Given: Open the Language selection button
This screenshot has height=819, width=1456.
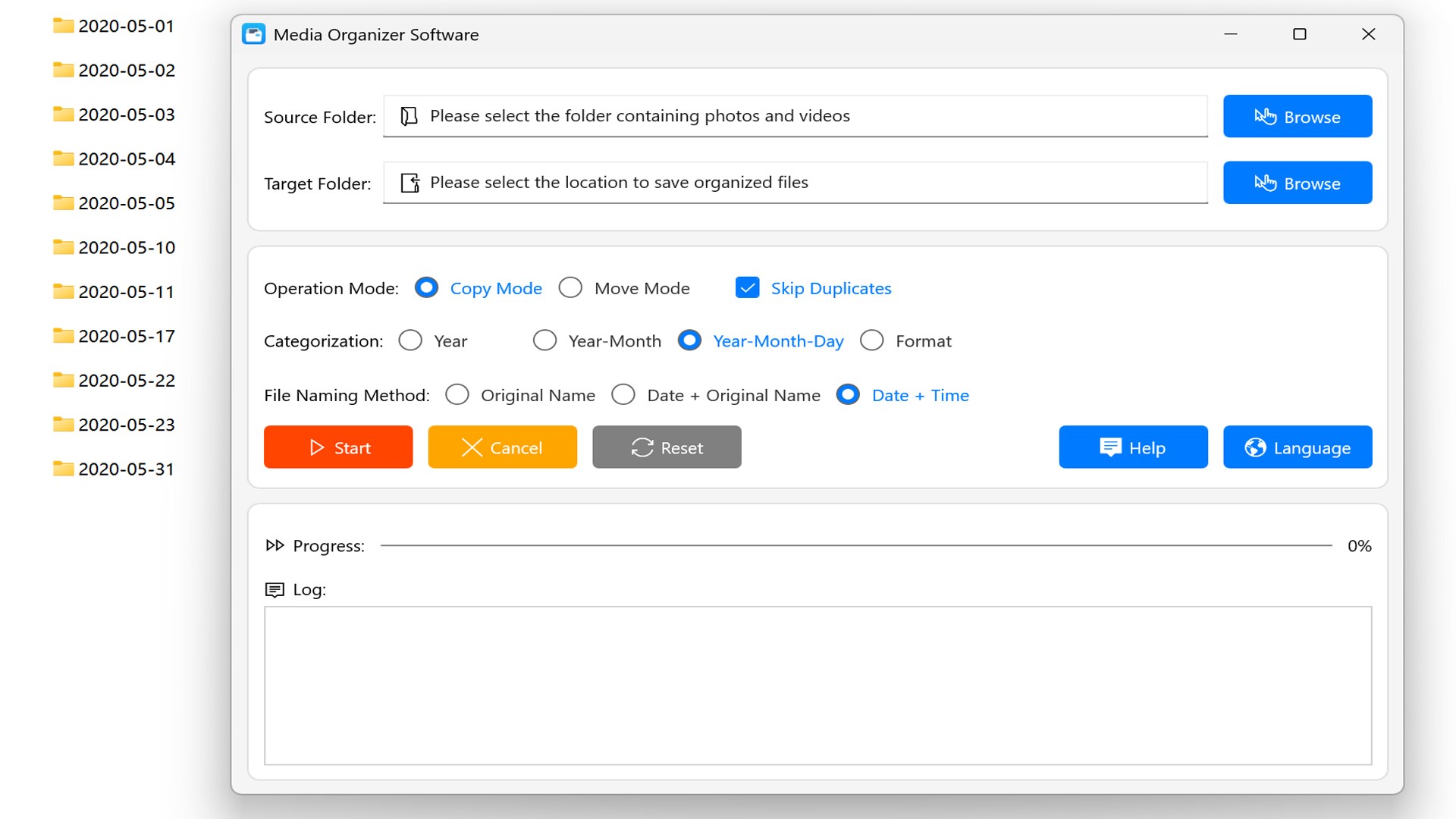Looking at the screenshot, I should click(x=1297, y=447).
